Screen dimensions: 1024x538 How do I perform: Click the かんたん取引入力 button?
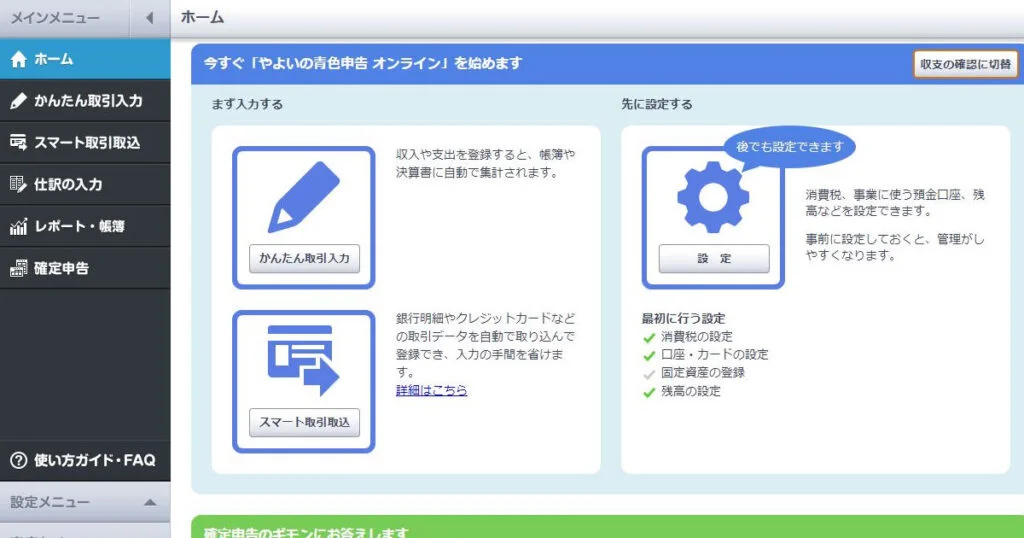[x=304, y=259]
